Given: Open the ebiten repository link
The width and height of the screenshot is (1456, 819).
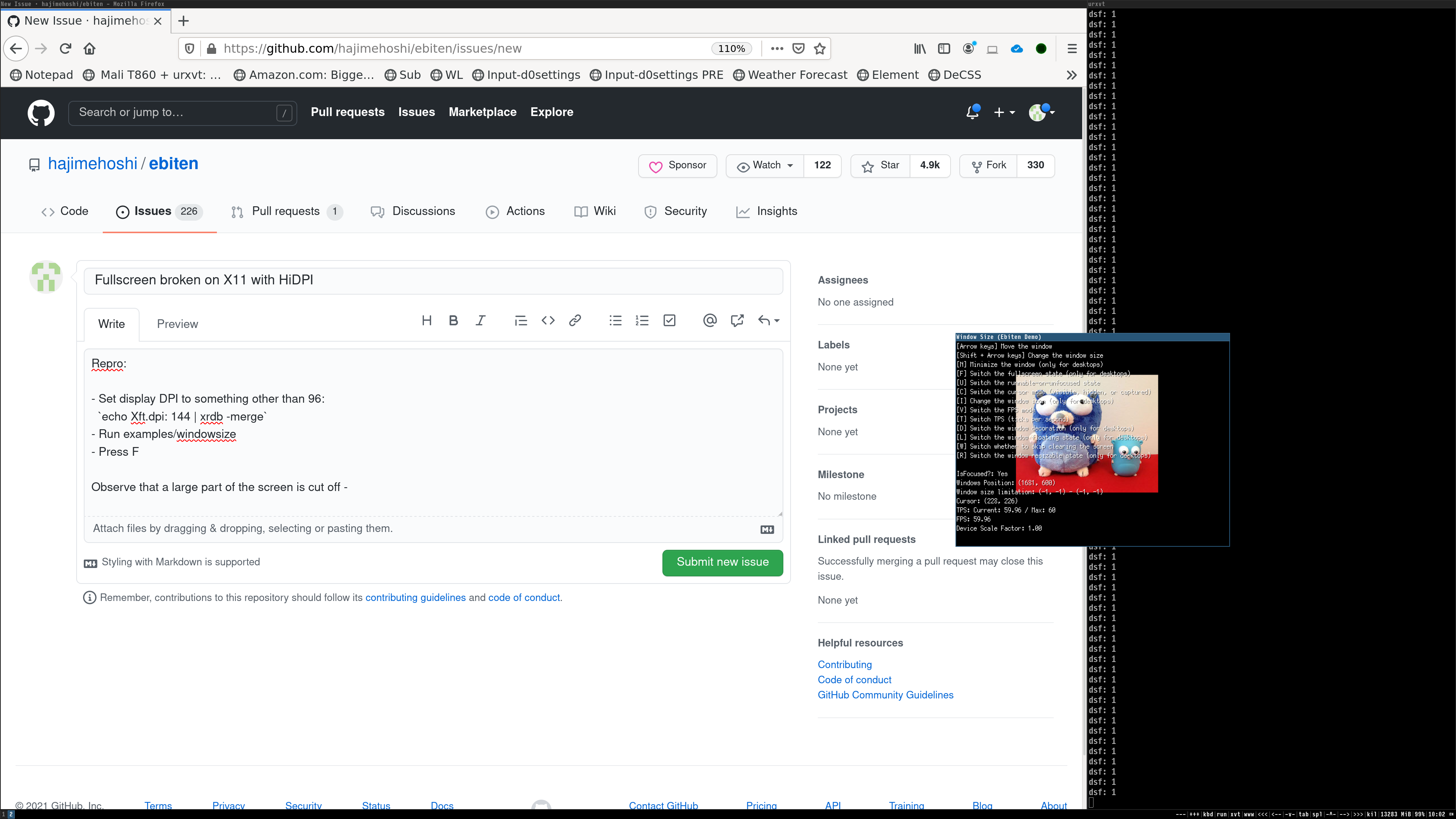Looking at the screenshot, I should coord(174,164).
